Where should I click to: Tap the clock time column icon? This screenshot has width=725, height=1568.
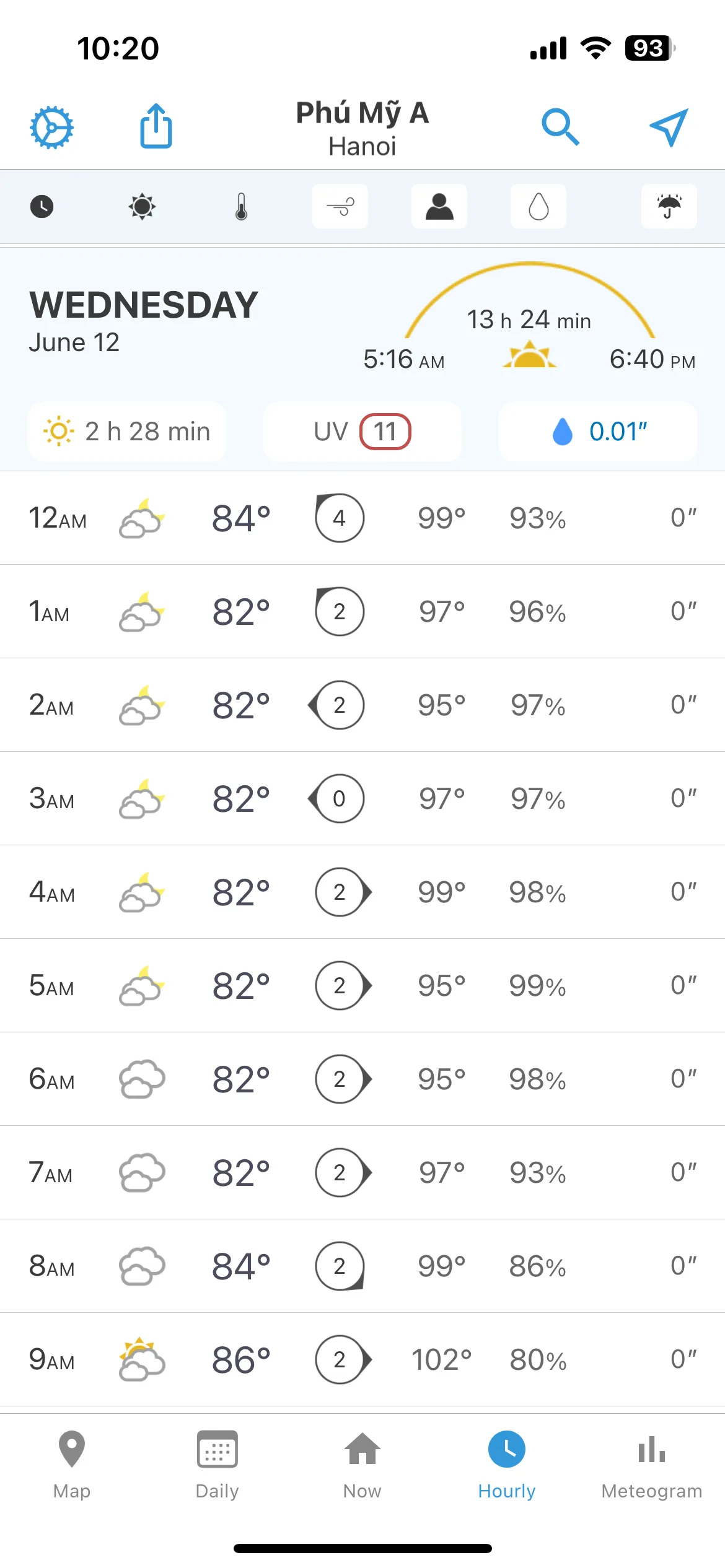click(x=42, y=206)
